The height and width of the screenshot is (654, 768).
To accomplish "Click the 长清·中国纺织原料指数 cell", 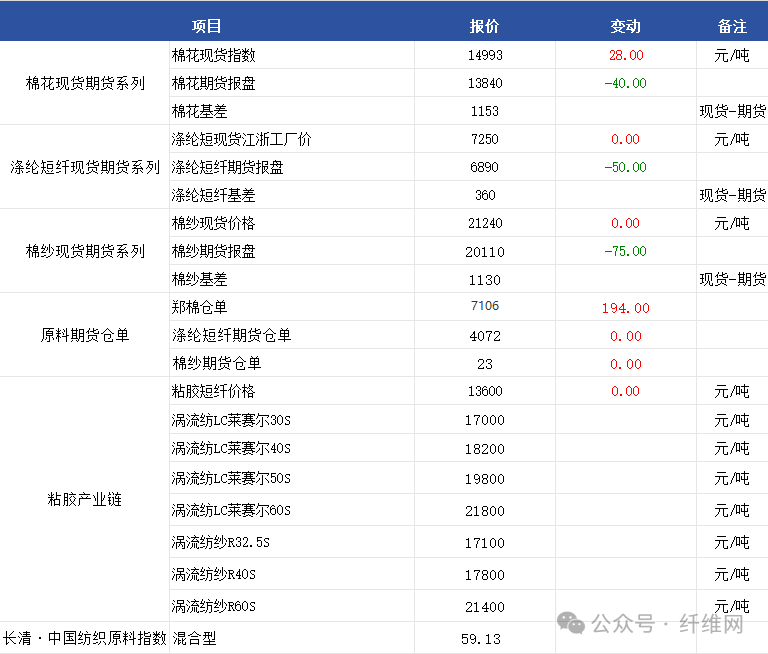I will [85, 638].
